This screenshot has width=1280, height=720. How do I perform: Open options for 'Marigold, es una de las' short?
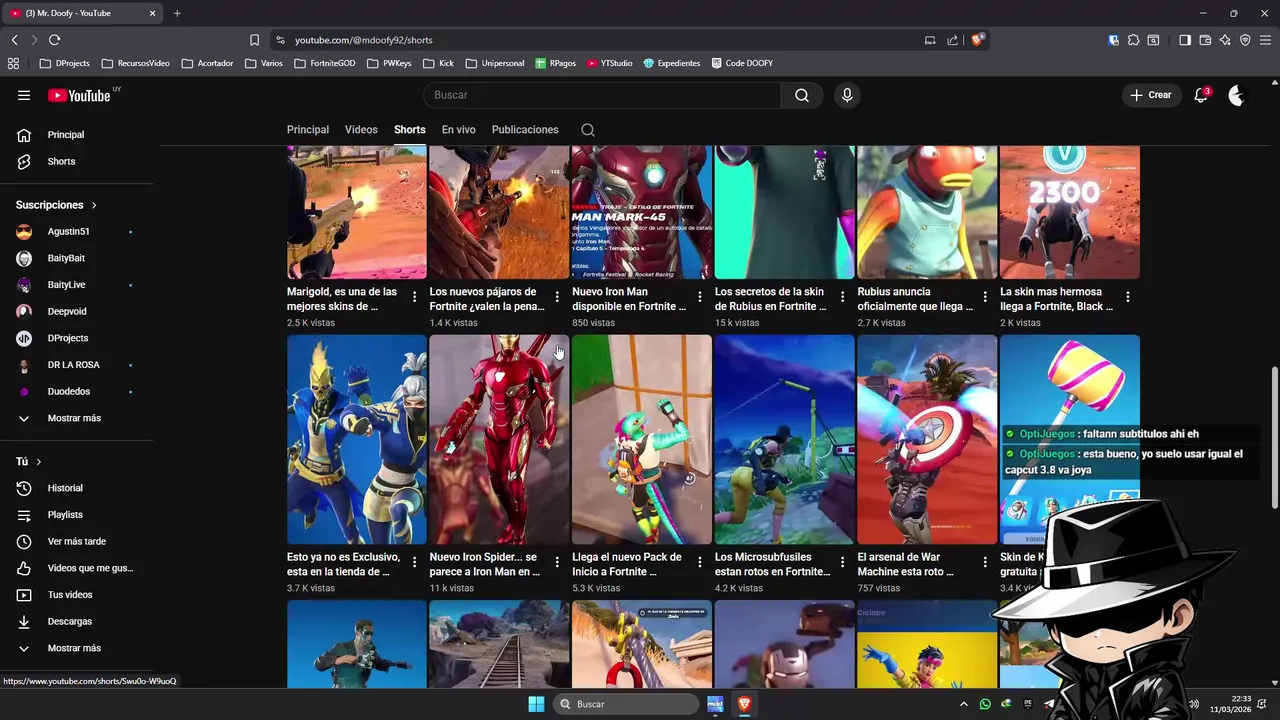[415, 297]
